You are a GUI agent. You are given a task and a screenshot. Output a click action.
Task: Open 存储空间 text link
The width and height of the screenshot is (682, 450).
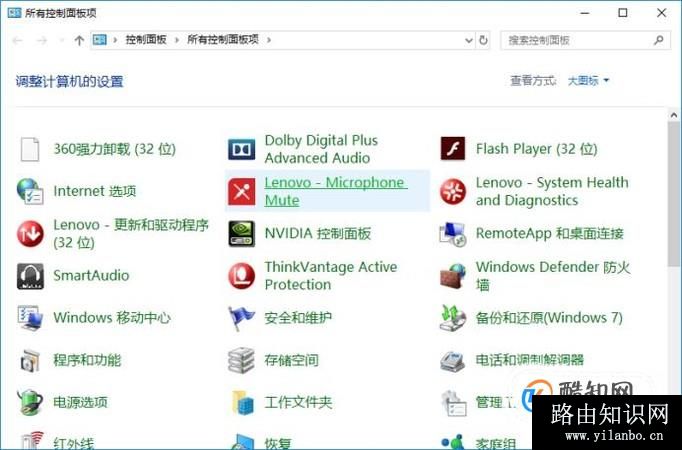point(291,360)
